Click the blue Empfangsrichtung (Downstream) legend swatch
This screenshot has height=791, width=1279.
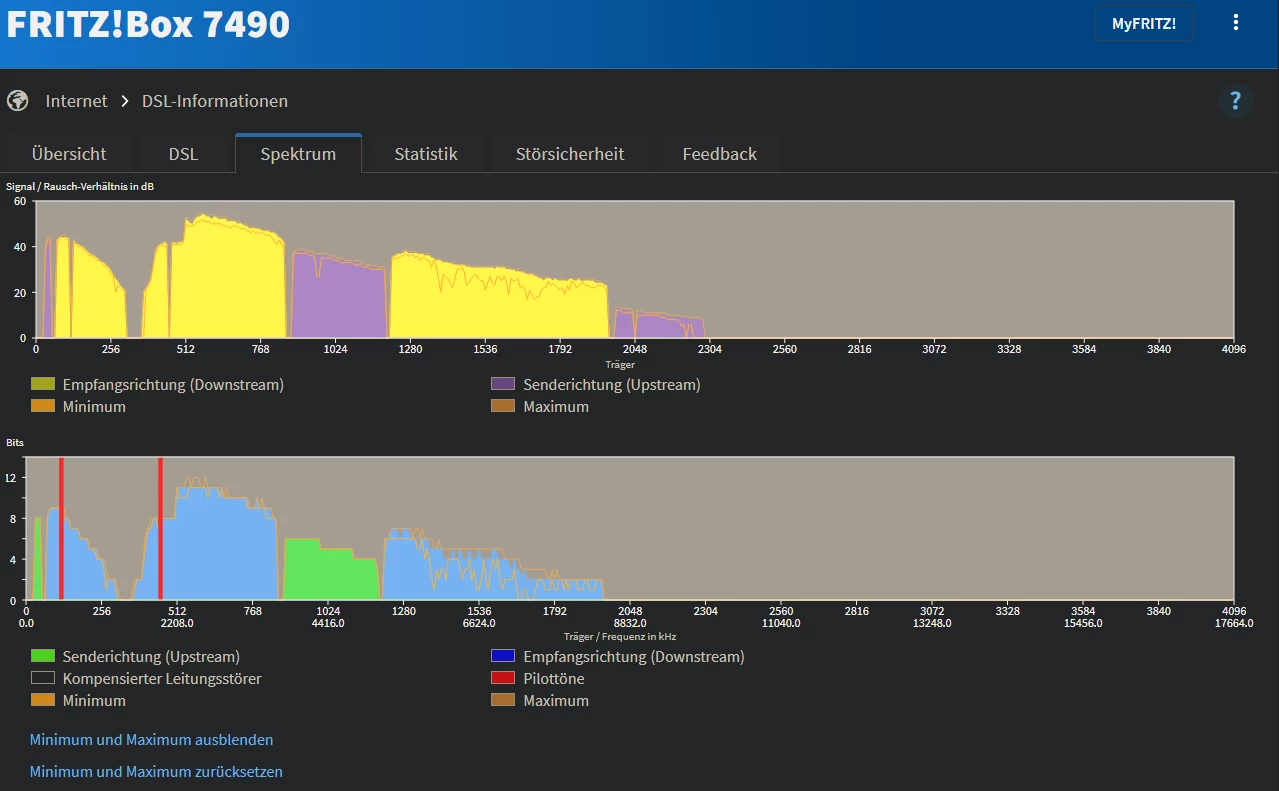(x=503, y=657)
